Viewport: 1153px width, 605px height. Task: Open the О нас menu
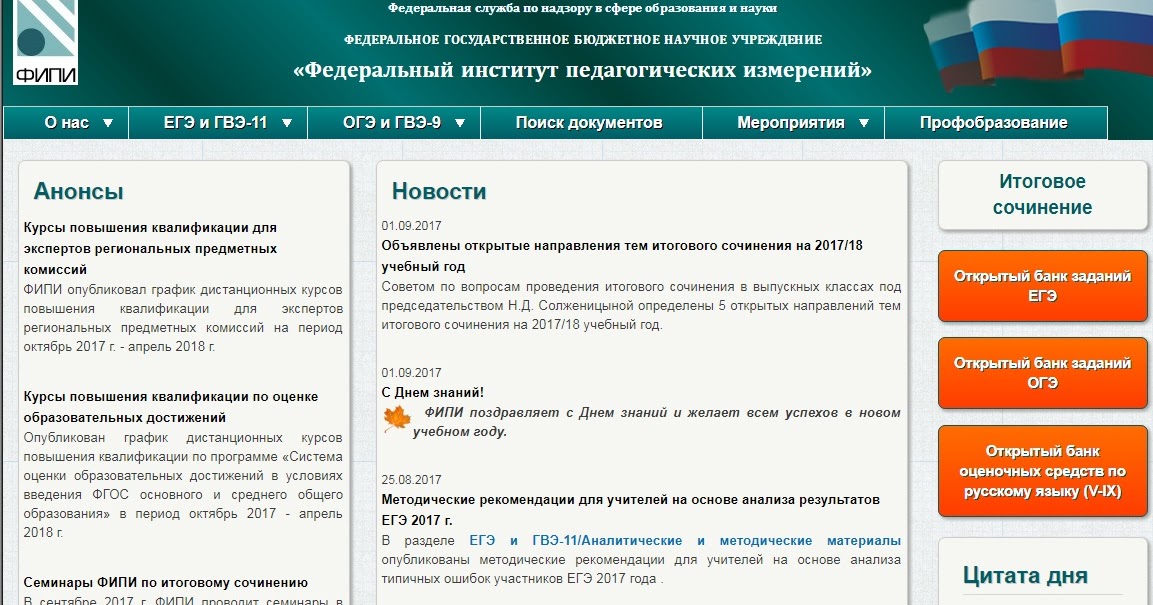(x=66, y=123)
